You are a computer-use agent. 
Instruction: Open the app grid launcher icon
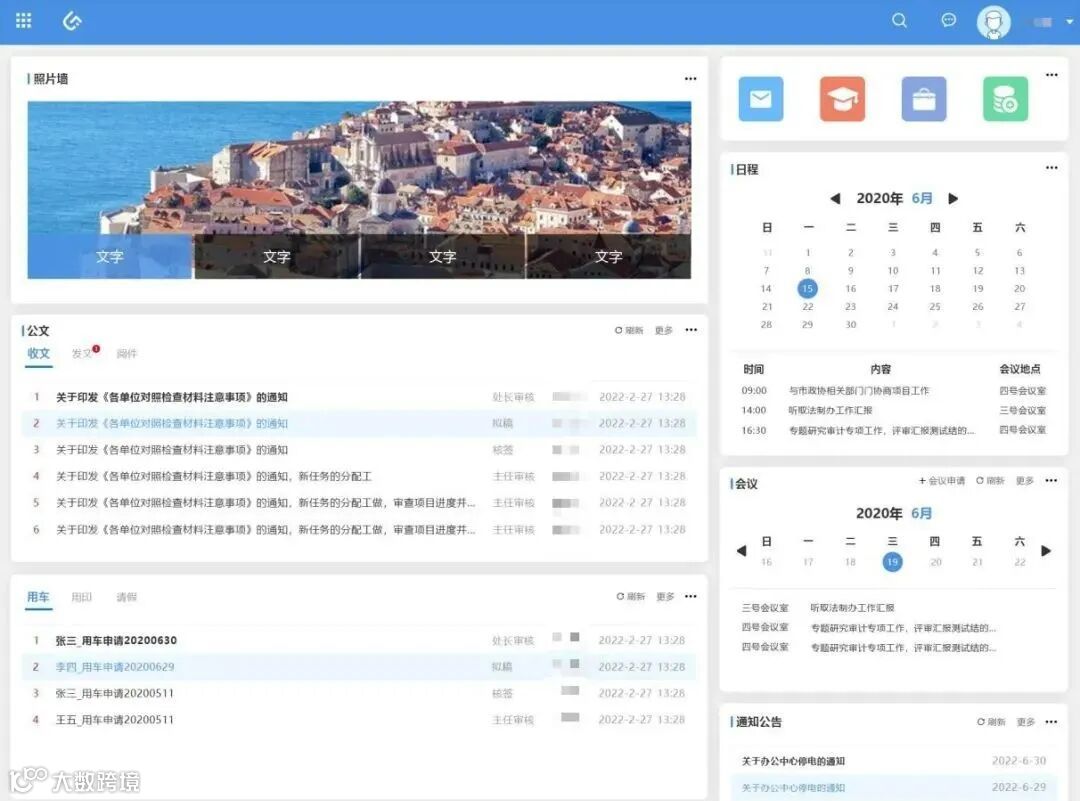pyautogui.click(x=23, y=21)
